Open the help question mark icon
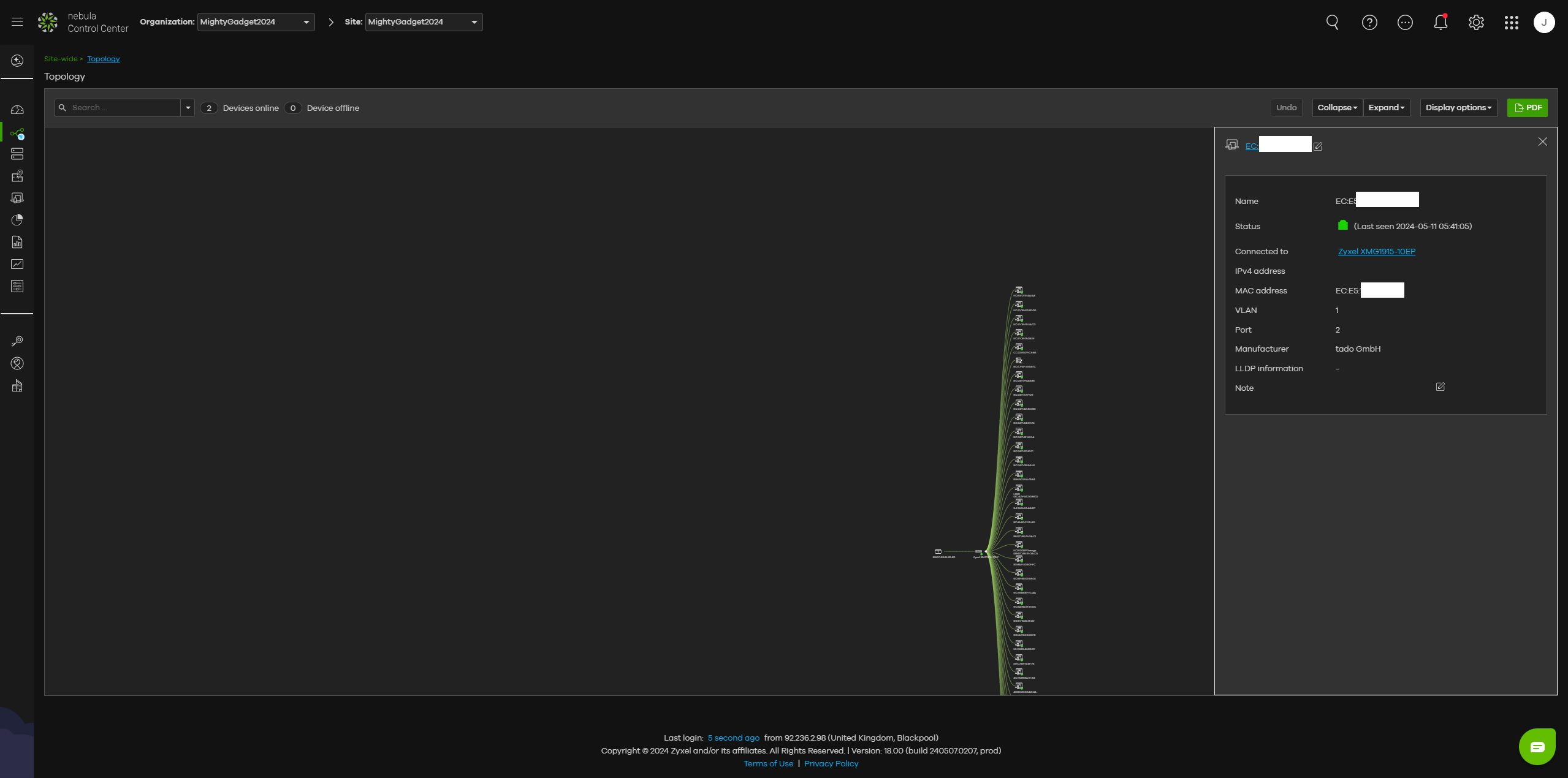1568x778 pixels. click(1369, 23)
